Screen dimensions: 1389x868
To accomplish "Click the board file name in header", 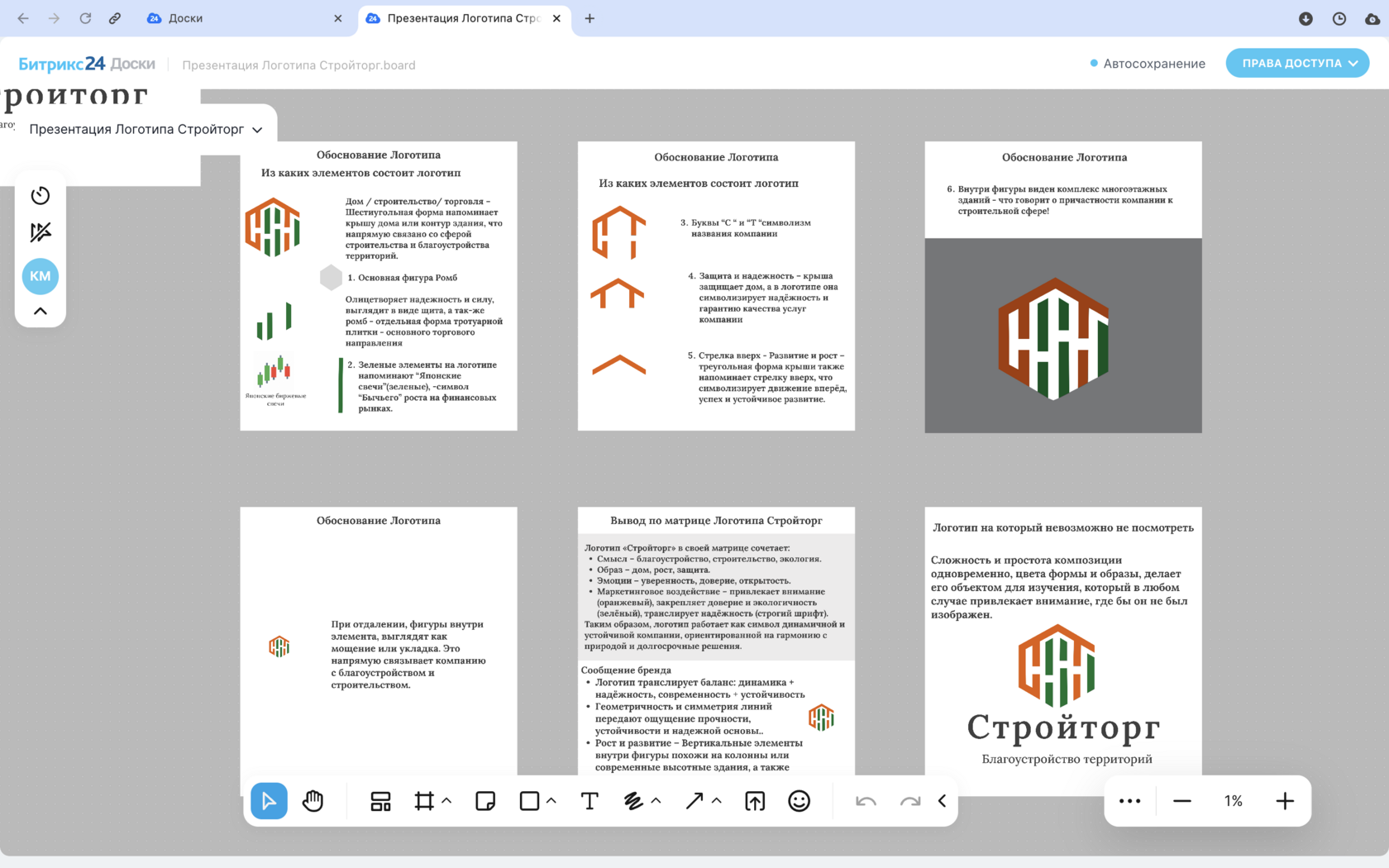I will point(298,65).
